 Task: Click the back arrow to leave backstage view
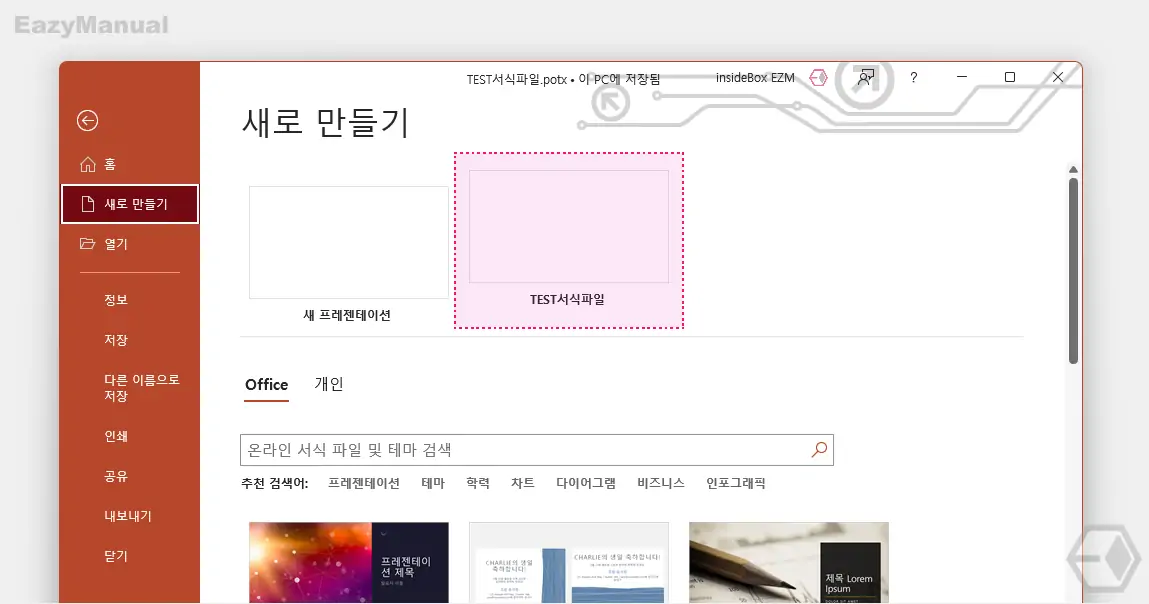tap(87, 120)
